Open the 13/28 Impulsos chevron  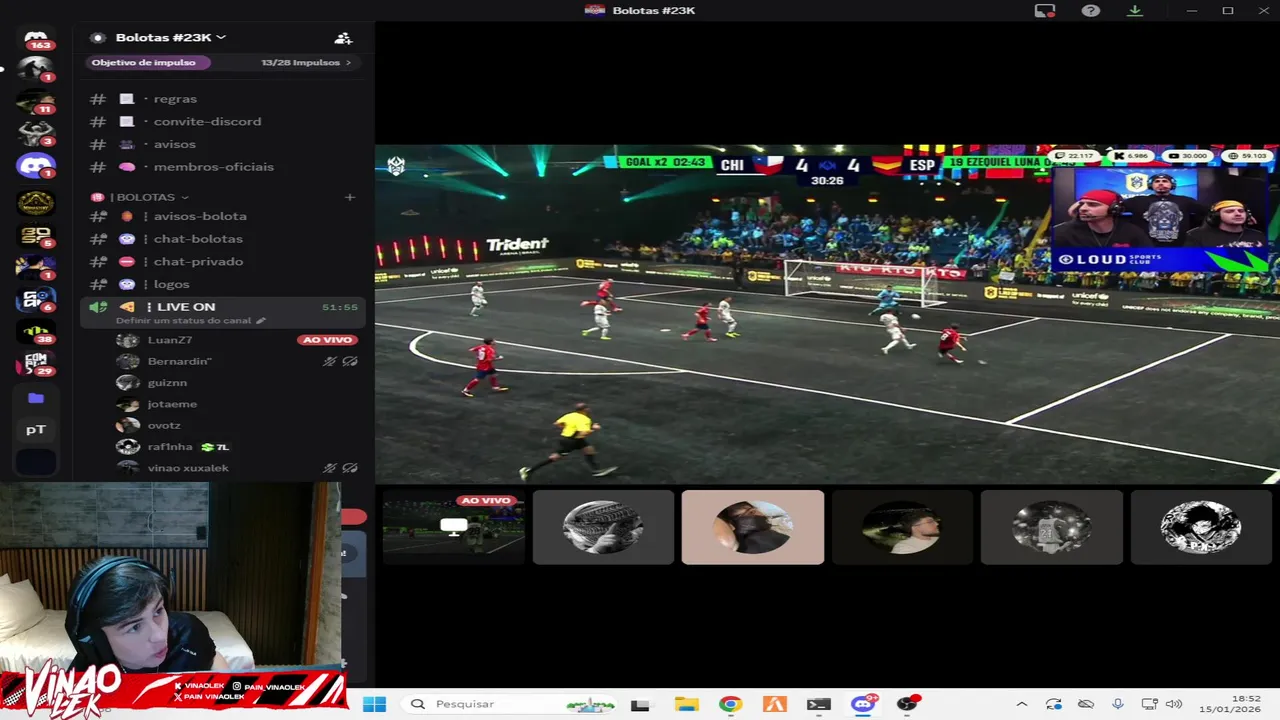pyautogui.click(x=348, y=62)
